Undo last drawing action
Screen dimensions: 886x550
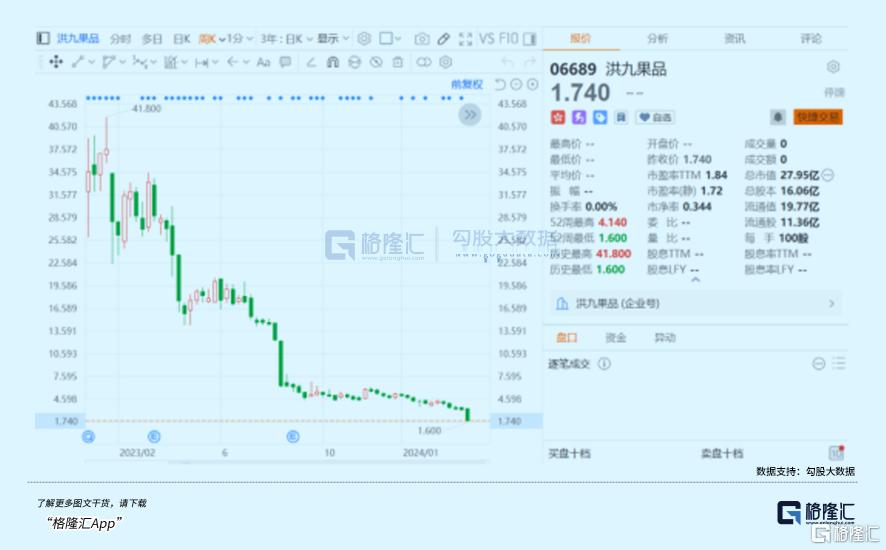click(508, 62)
